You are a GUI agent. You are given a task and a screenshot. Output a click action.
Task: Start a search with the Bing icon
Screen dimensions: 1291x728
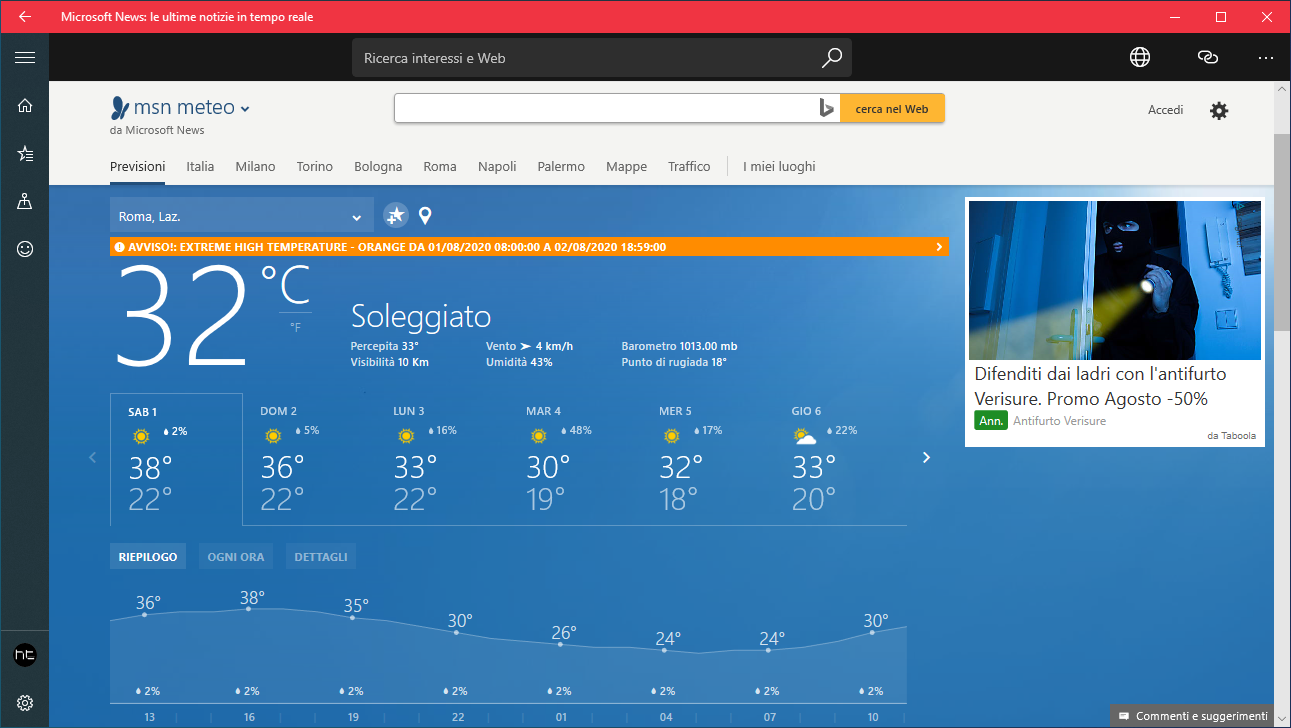pos(827,107)
